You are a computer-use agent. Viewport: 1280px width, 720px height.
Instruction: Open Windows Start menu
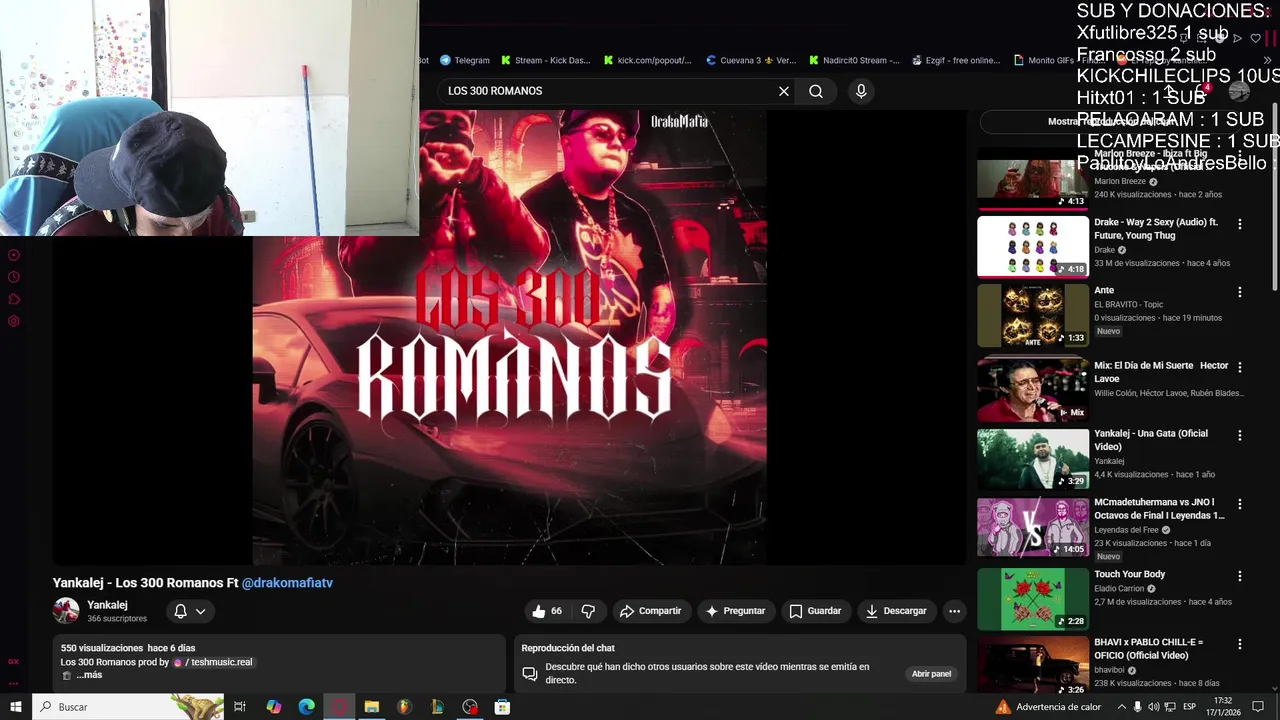point(16,707)
